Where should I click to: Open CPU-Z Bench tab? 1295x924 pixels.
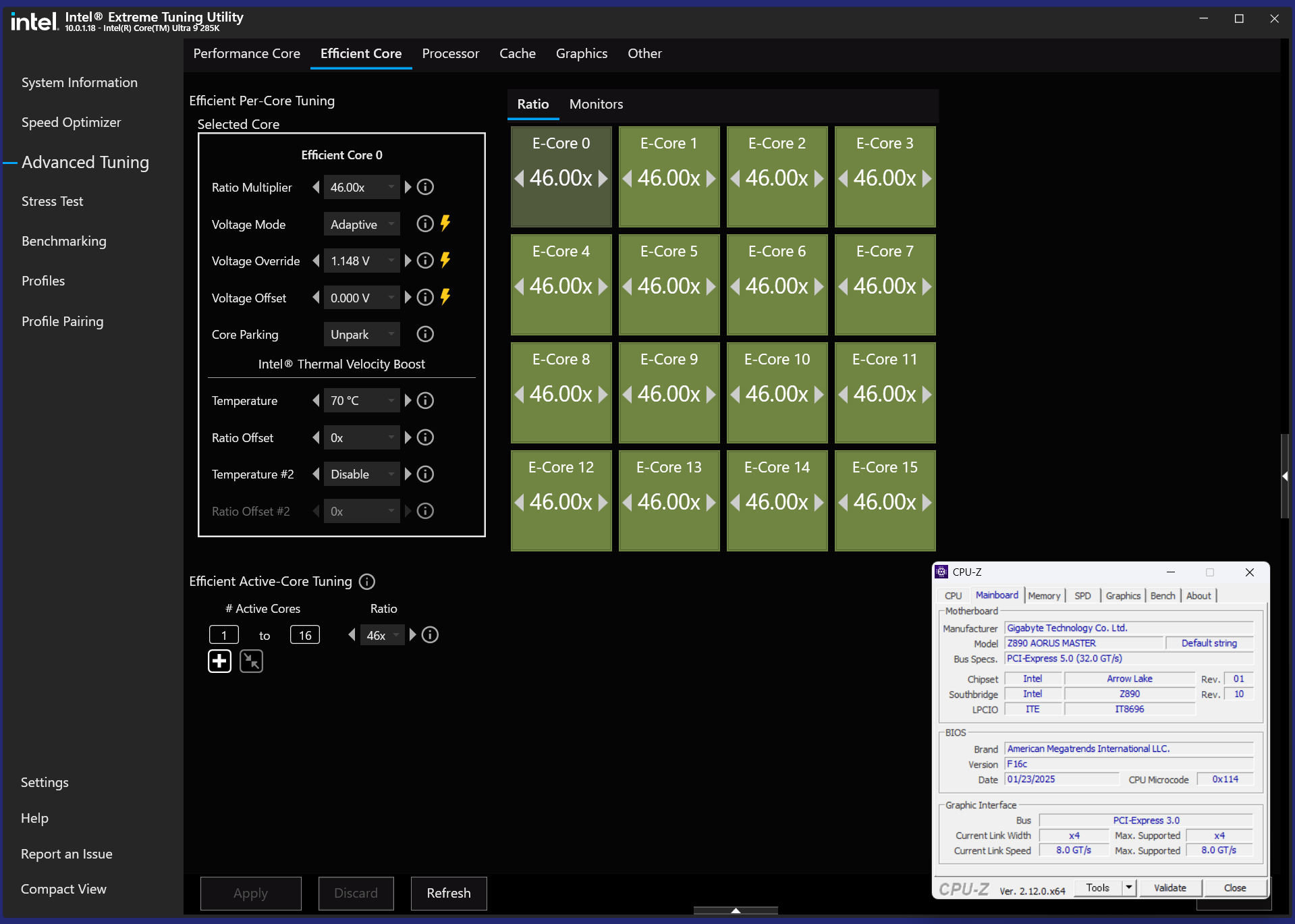(1162, 595)
